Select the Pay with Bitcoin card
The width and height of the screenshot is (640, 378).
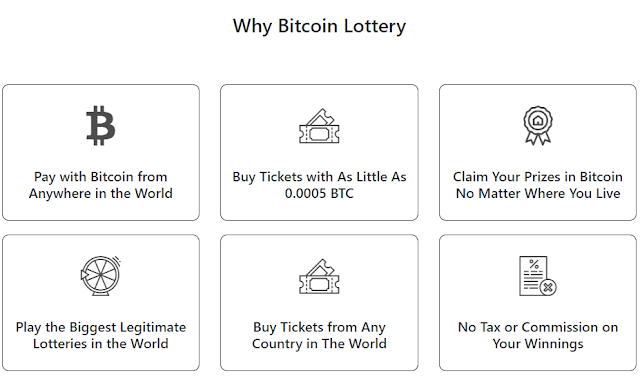101,153
